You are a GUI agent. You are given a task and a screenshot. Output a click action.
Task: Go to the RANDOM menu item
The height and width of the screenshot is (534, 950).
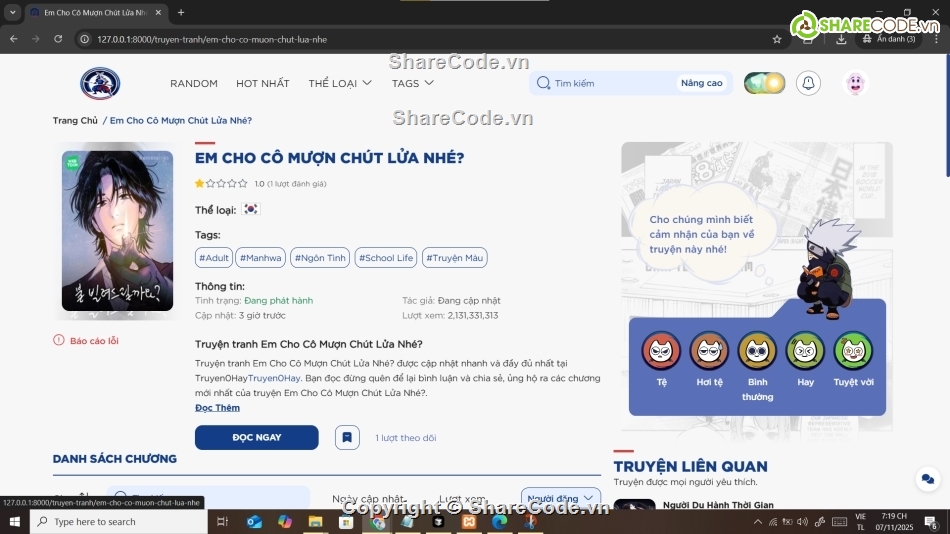point(194,83)
